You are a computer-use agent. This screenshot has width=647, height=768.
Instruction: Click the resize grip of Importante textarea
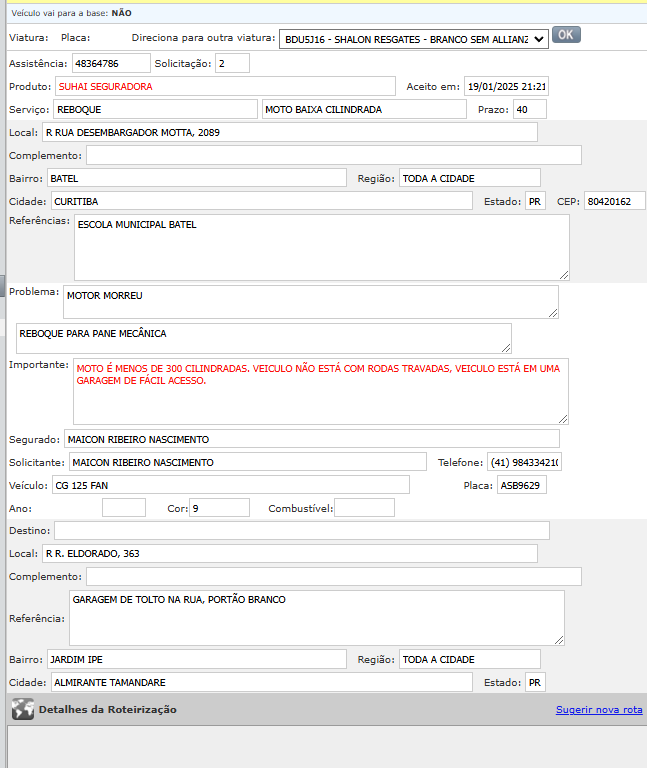coord(563,419)
